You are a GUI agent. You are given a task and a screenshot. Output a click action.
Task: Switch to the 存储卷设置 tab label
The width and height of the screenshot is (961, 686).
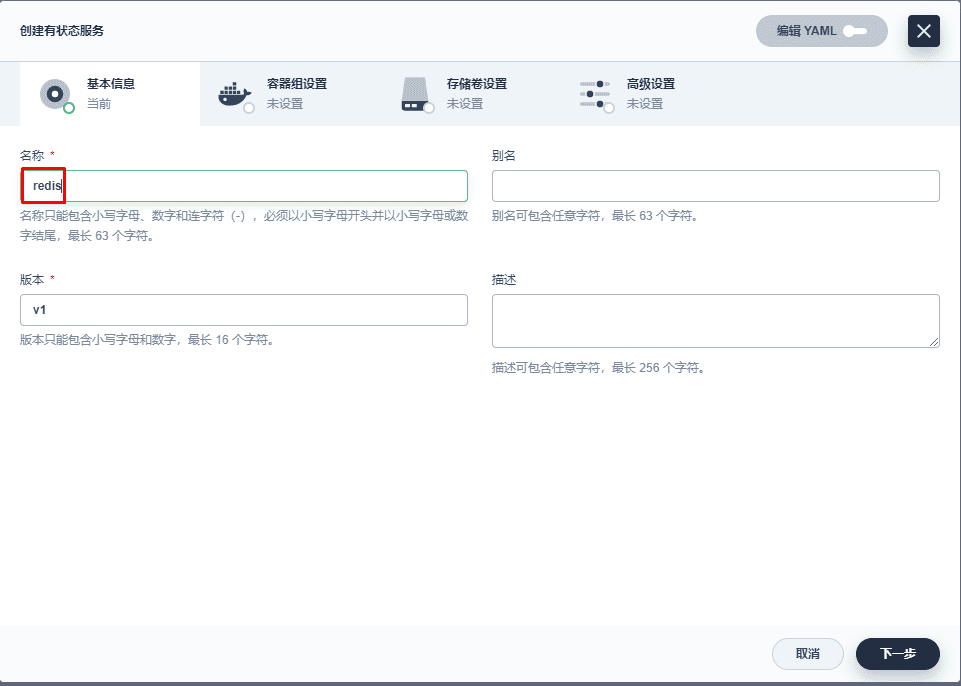pos(477,84)
